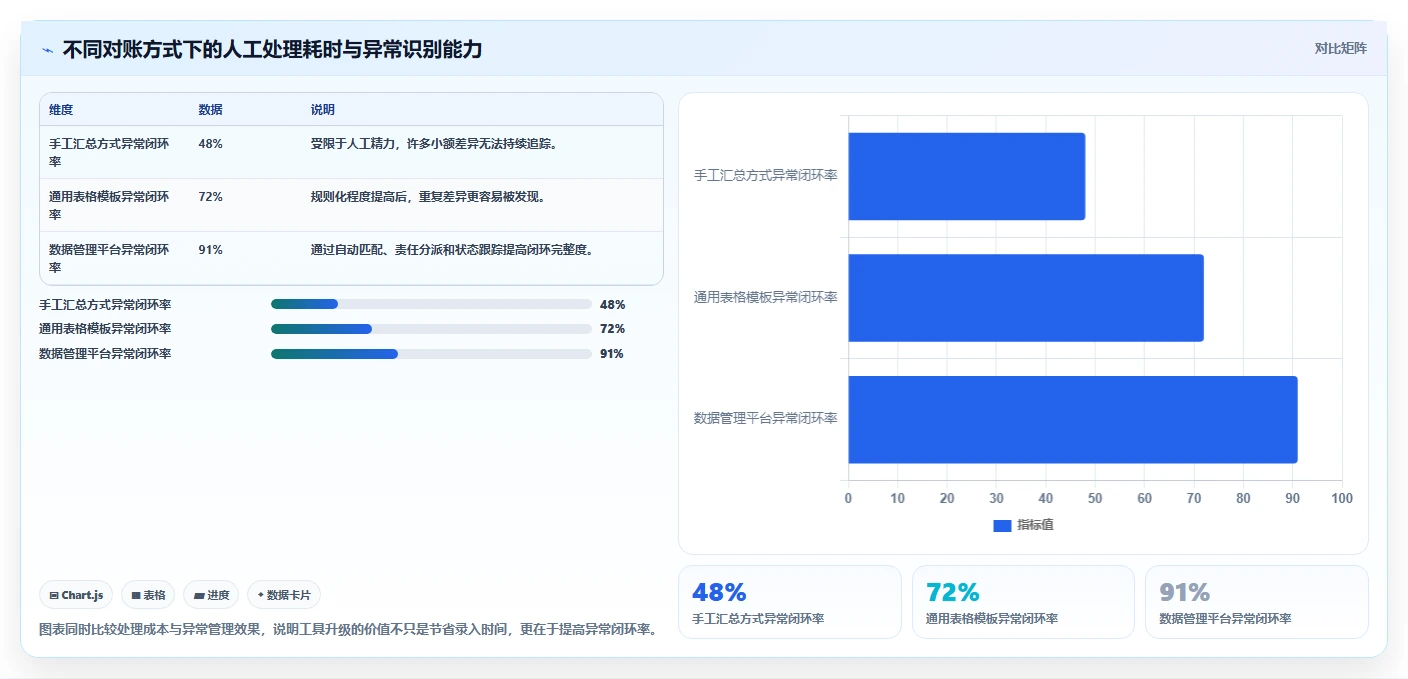1408x679 pixels.
Task: Click the 91% value beside the progress bar
Action: (x=612, y=354)
